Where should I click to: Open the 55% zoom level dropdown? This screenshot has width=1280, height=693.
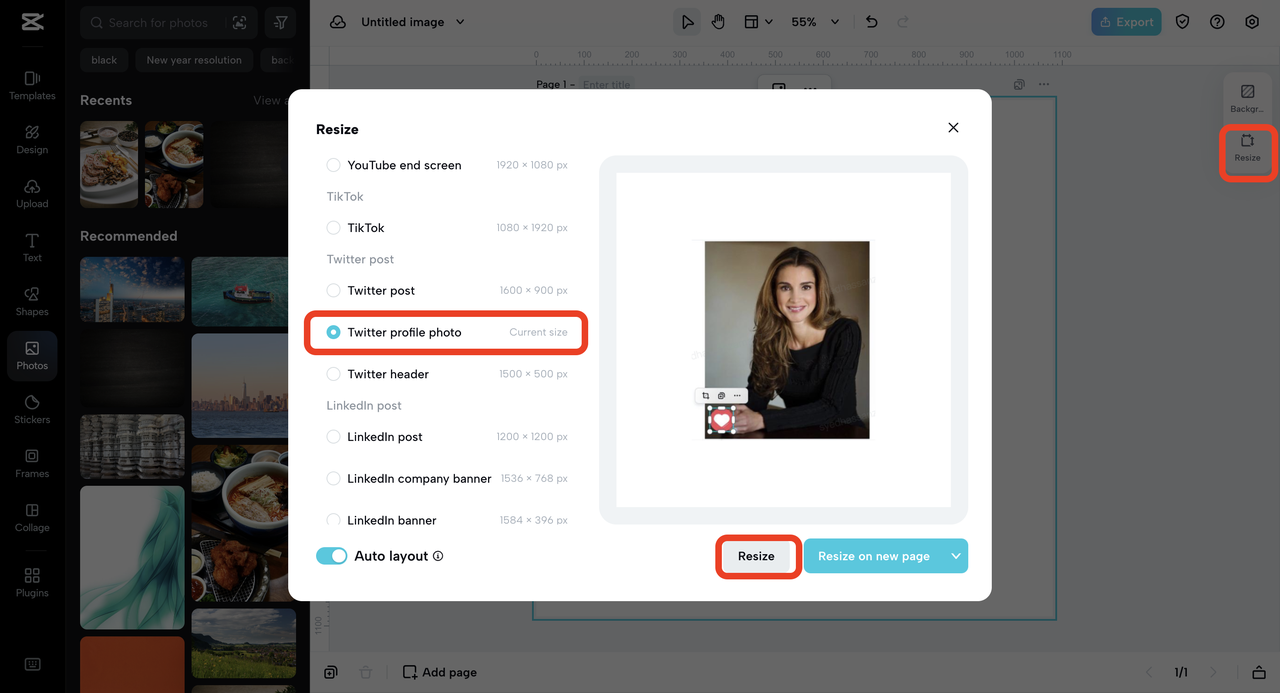coord(815,22)
